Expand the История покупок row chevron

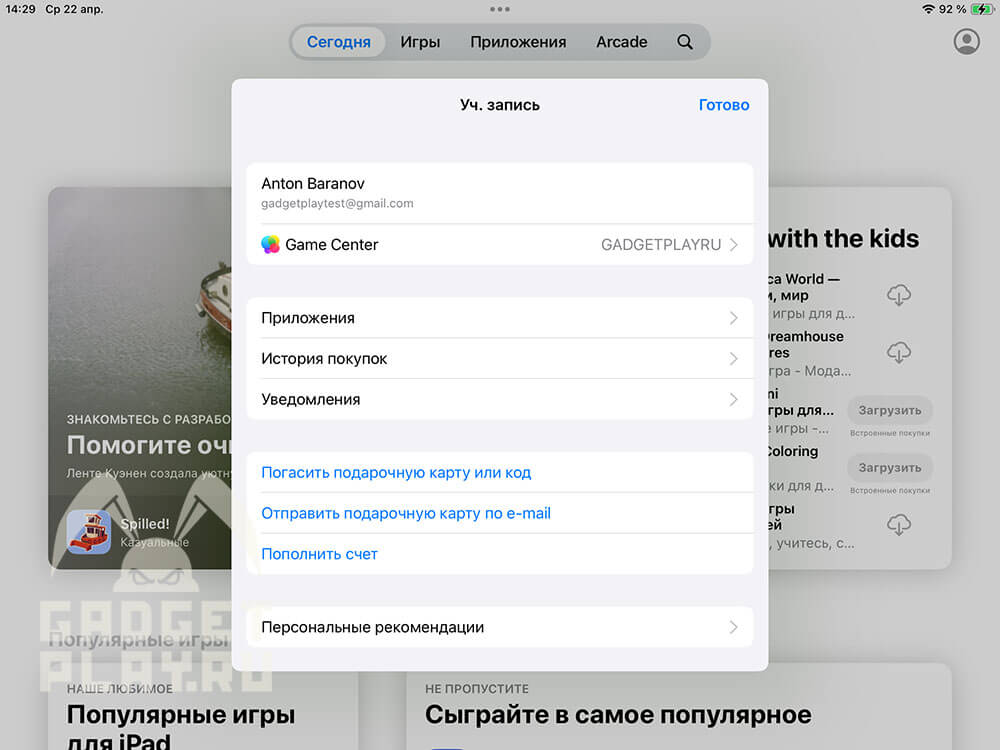pyautogui.click(x=733, y=359)
